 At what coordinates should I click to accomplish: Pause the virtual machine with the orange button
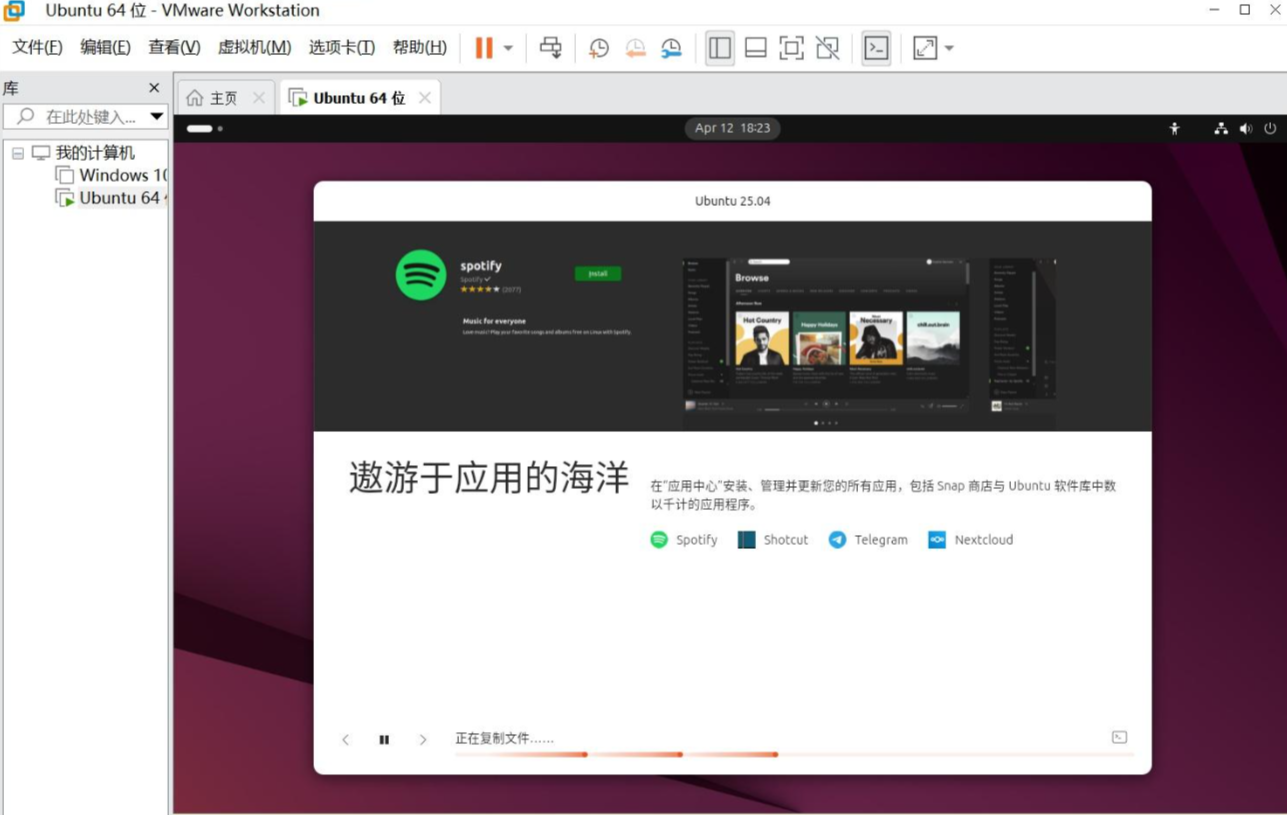tap(484, 48)
